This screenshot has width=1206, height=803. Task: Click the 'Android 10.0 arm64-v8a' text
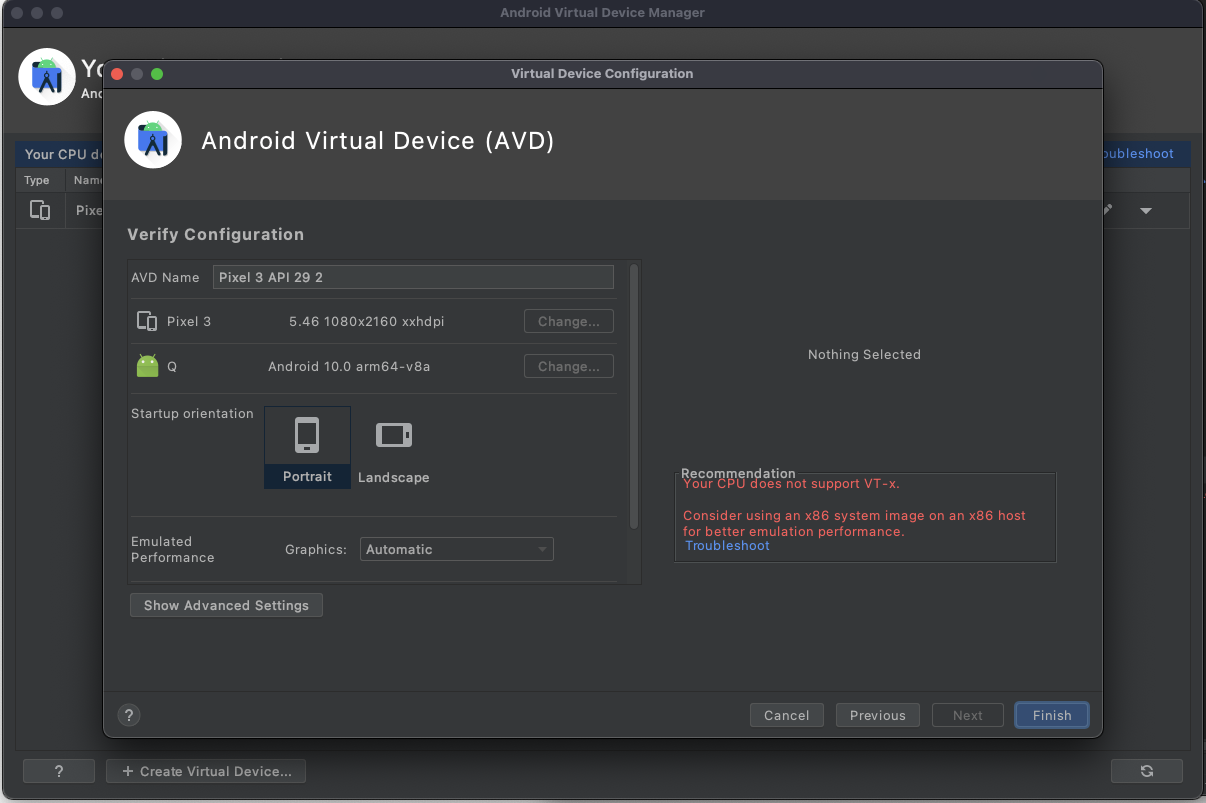pyautogui.click(x=349, y=366)
